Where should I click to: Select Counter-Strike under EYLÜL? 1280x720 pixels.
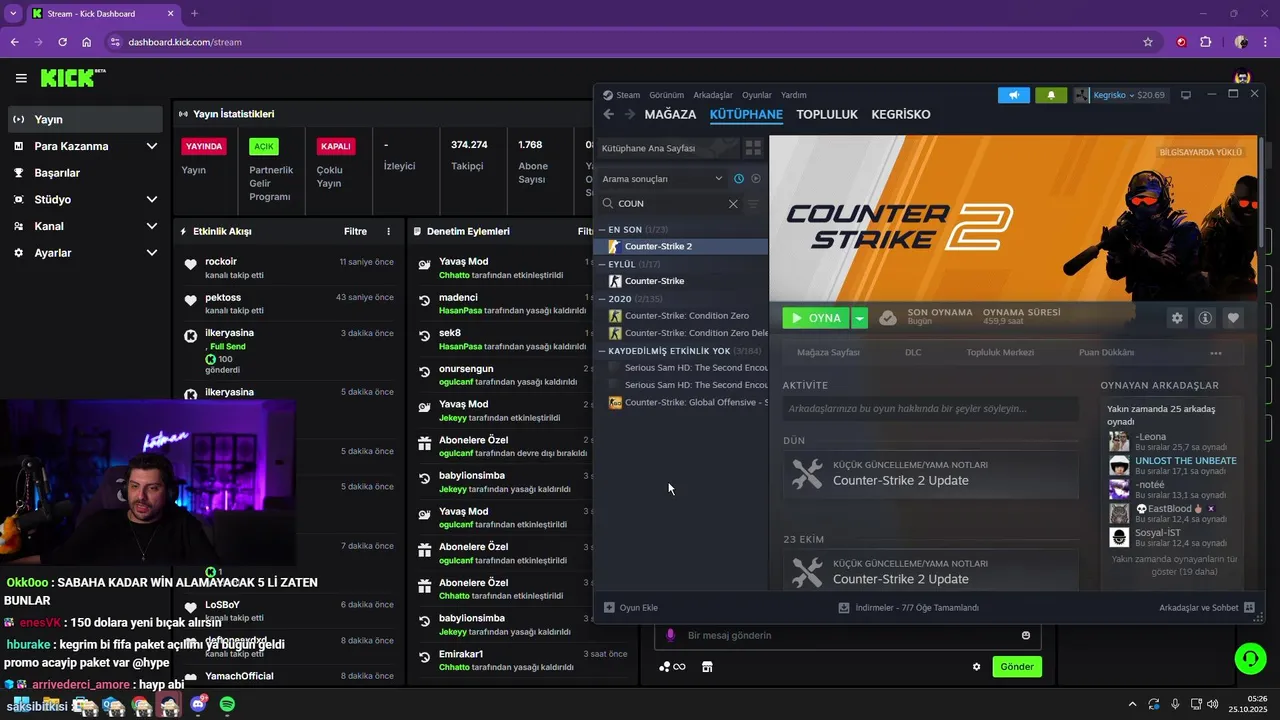pos(681,281)
